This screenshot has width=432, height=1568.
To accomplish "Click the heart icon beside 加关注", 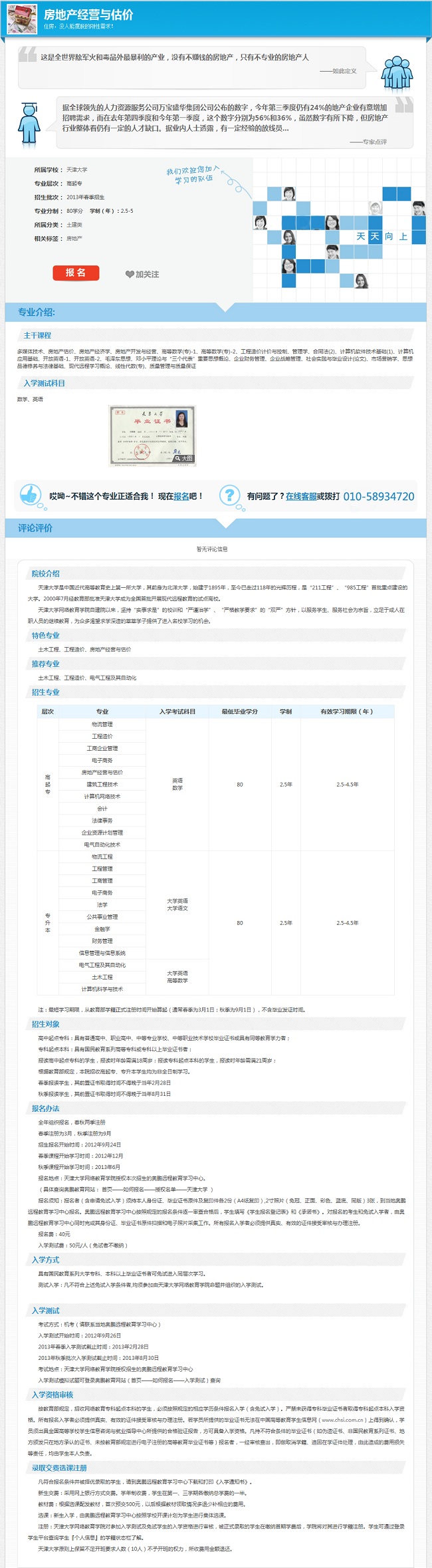I will (130, 275).
